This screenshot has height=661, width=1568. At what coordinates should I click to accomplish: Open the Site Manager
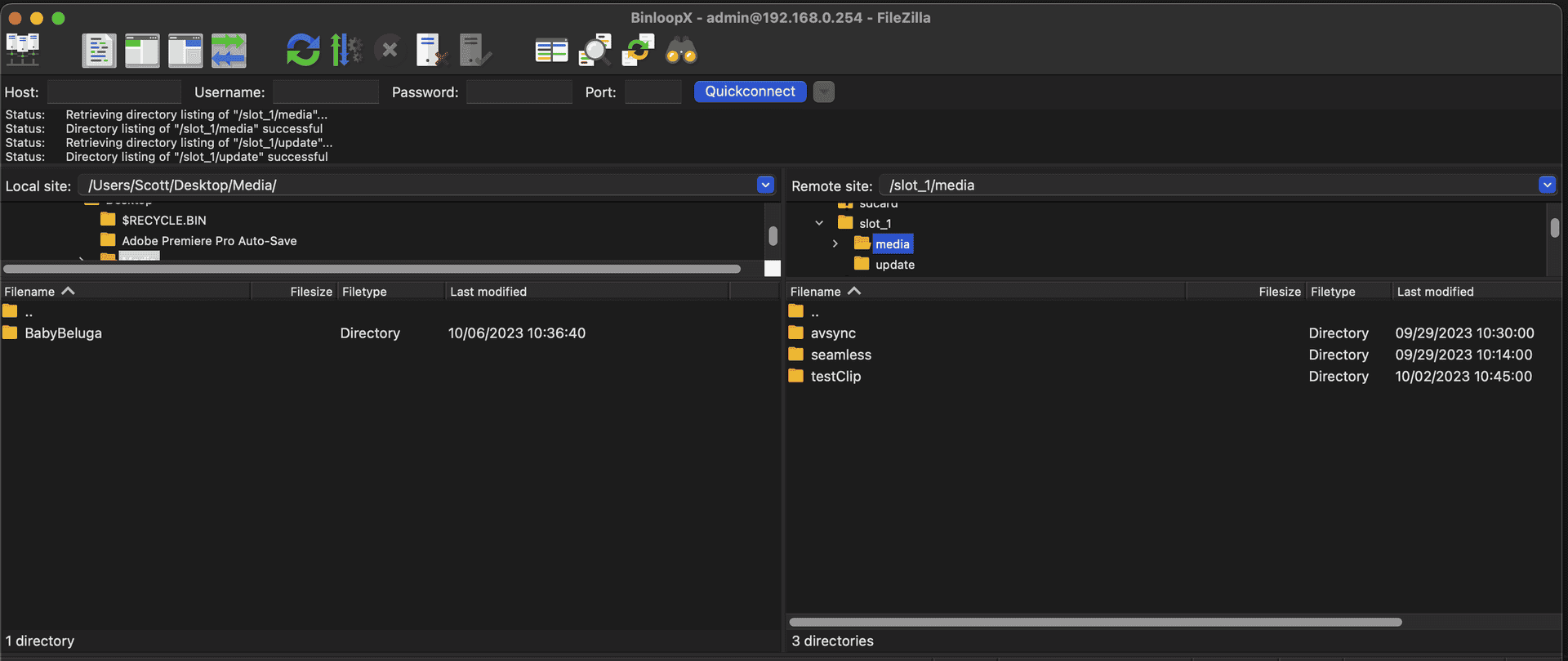[23, 51]
